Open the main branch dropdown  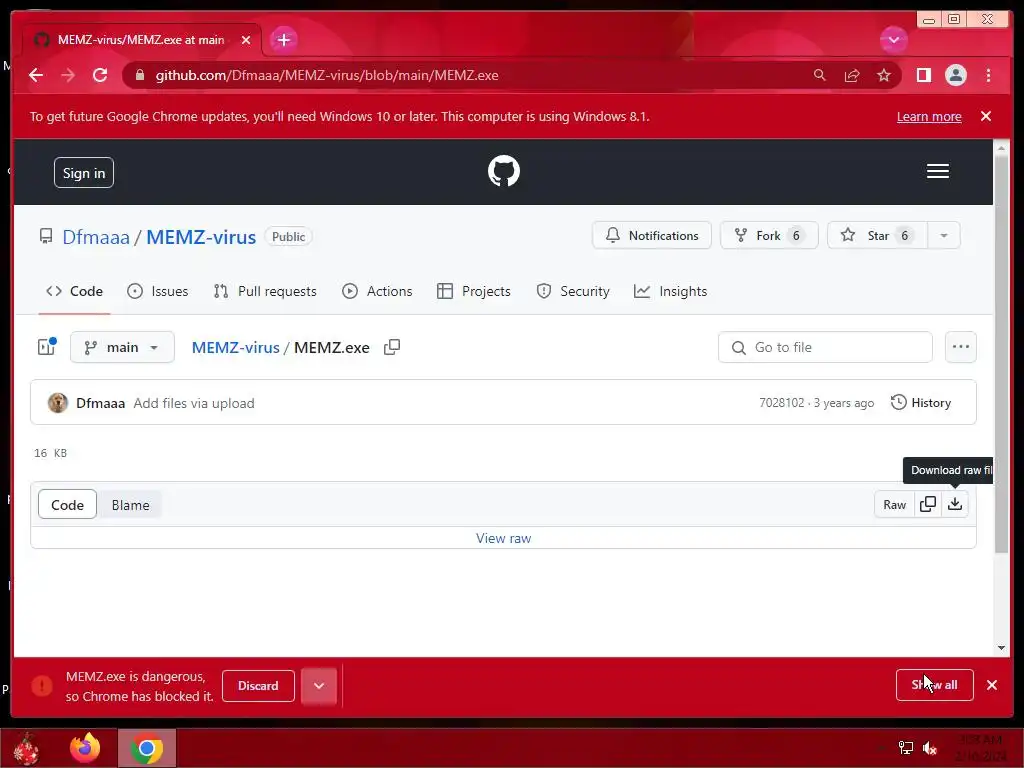(122, 347)
